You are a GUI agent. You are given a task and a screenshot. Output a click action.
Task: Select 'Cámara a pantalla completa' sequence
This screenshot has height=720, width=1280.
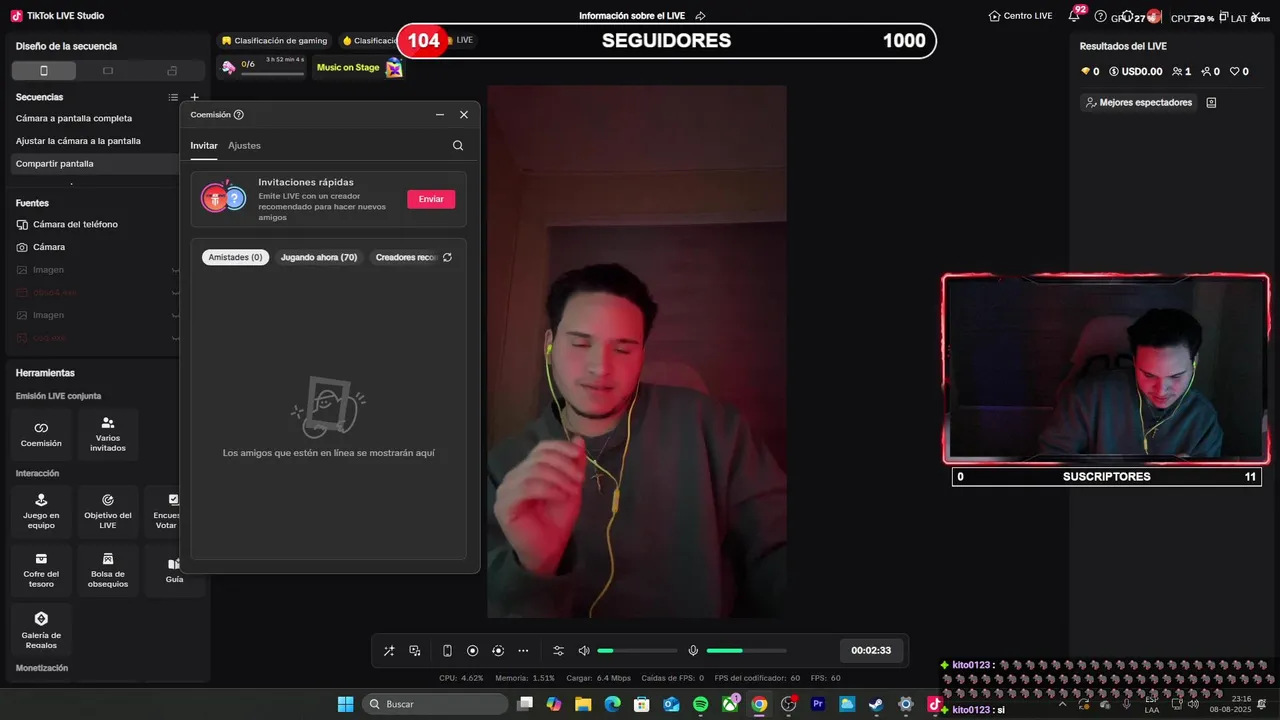click(74, 119)
